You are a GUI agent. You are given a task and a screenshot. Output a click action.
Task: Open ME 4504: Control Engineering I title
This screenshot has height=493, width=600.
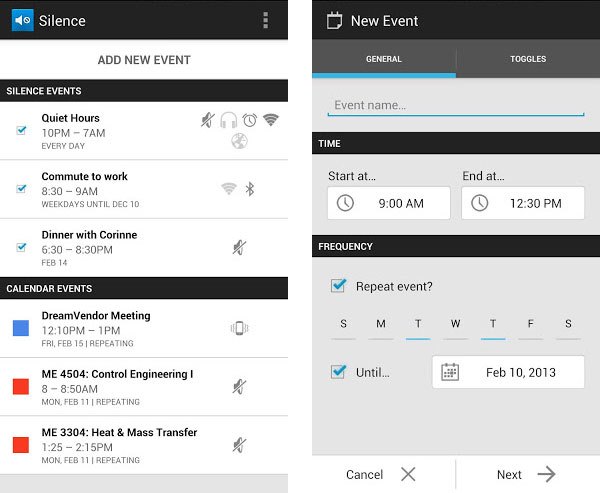click(117, 374)
